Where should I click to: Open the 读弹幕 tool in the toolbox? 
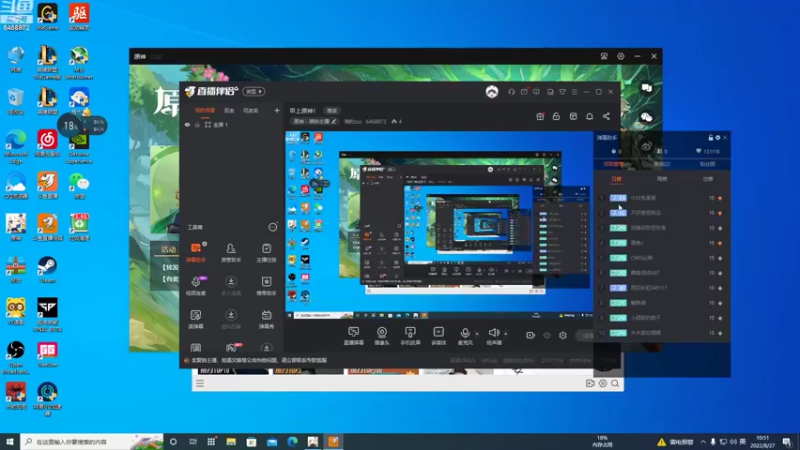tap(196, 319)
